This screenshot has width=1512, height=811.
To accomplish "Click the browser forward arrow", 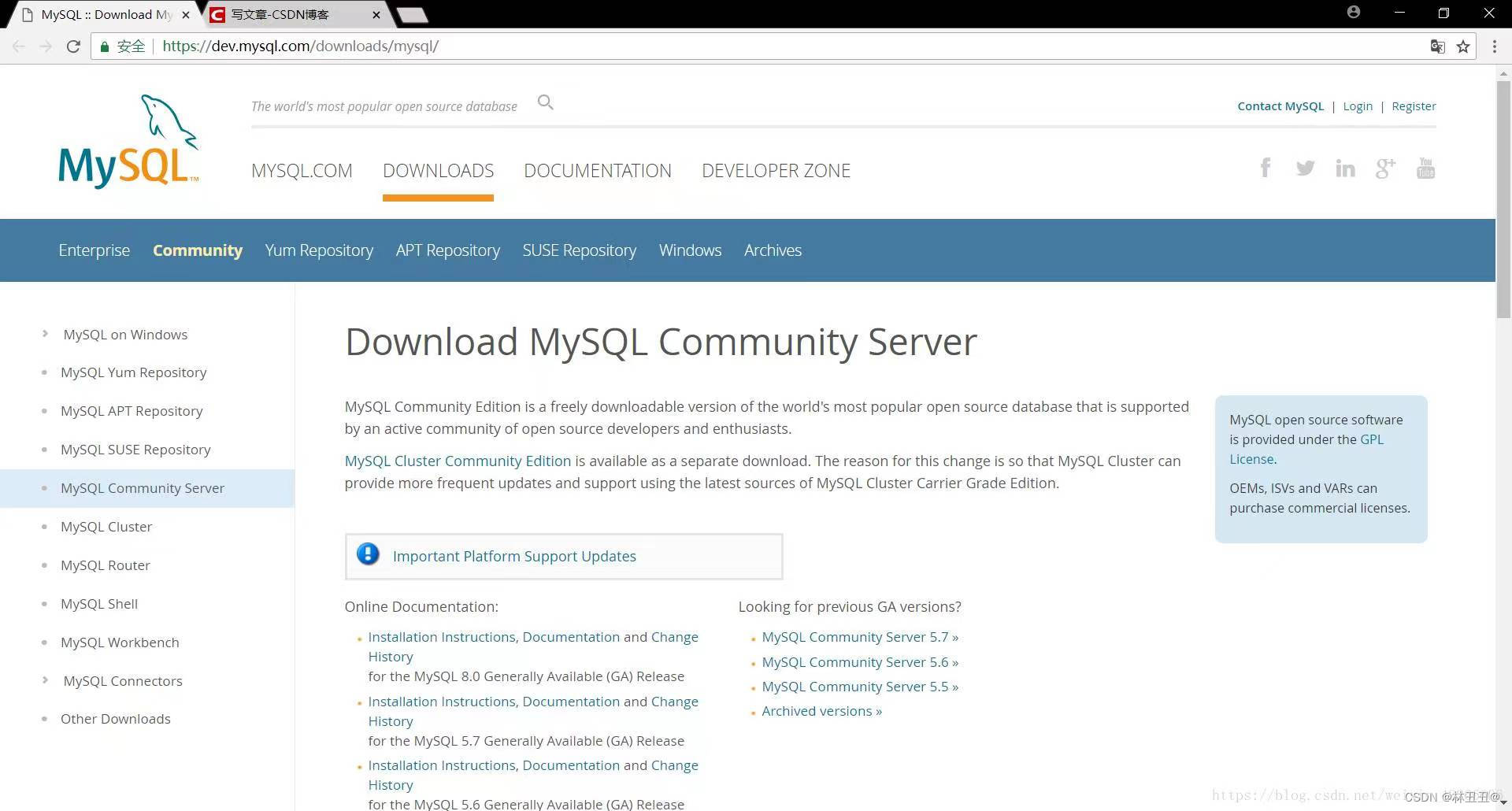I will click(x=46, y=46).
